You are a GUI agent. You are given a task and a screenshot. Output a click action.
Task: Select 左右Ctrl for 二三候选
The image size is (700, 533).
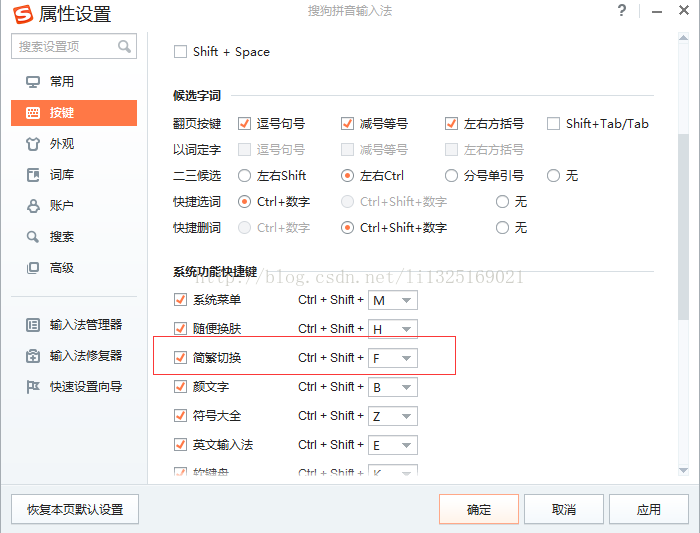347,176
